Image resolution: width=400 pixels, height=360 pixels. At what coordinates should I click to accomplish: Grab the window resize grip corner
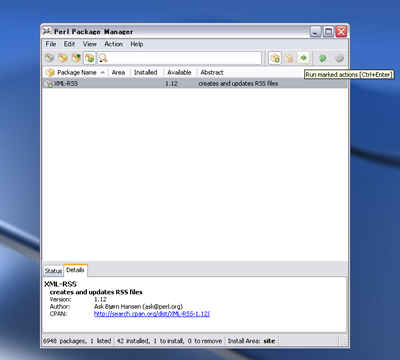click(x=344, y=342)
